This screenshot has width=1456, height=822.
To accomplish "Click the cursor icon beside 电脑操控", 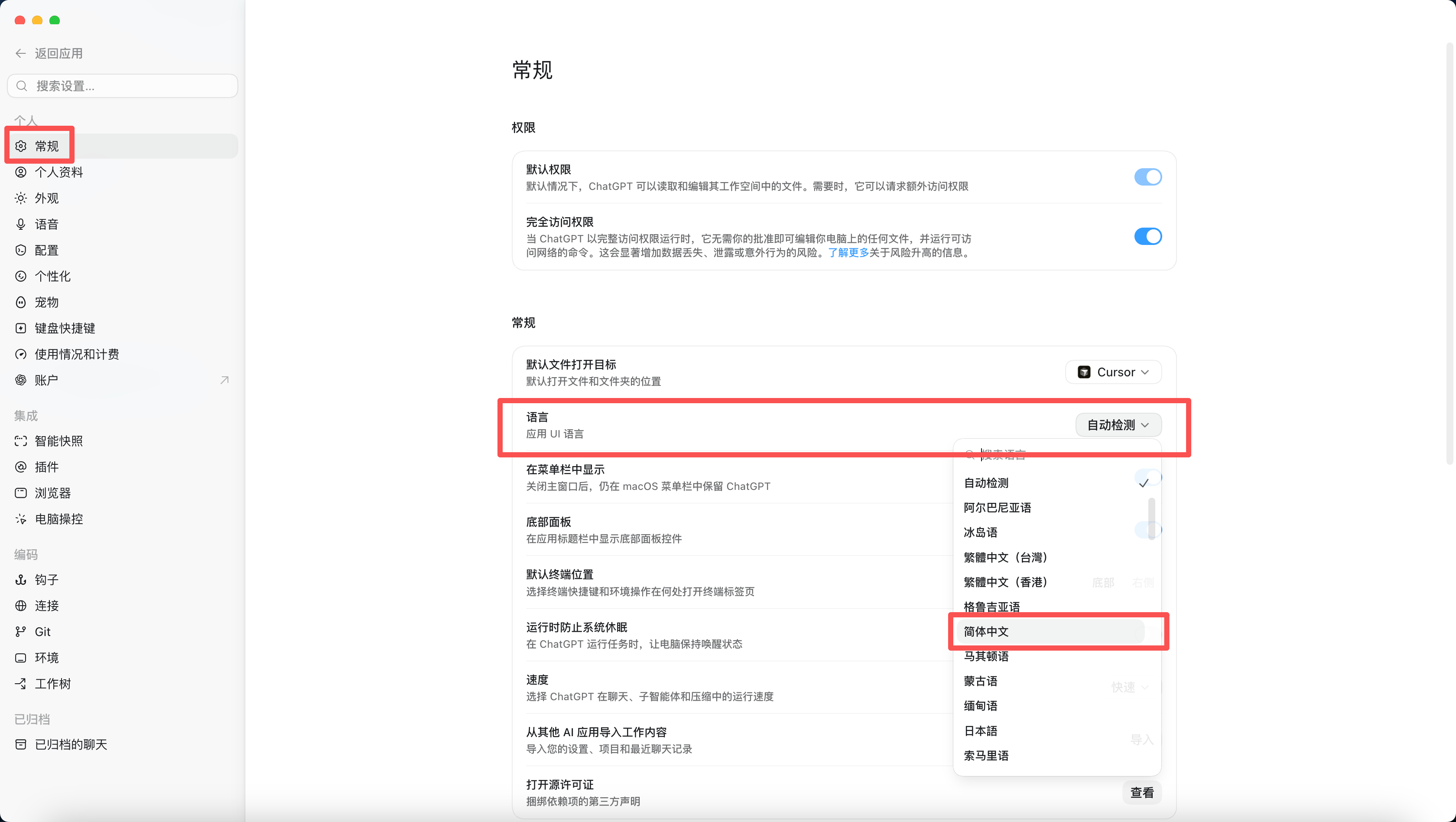I will point(21,519).
